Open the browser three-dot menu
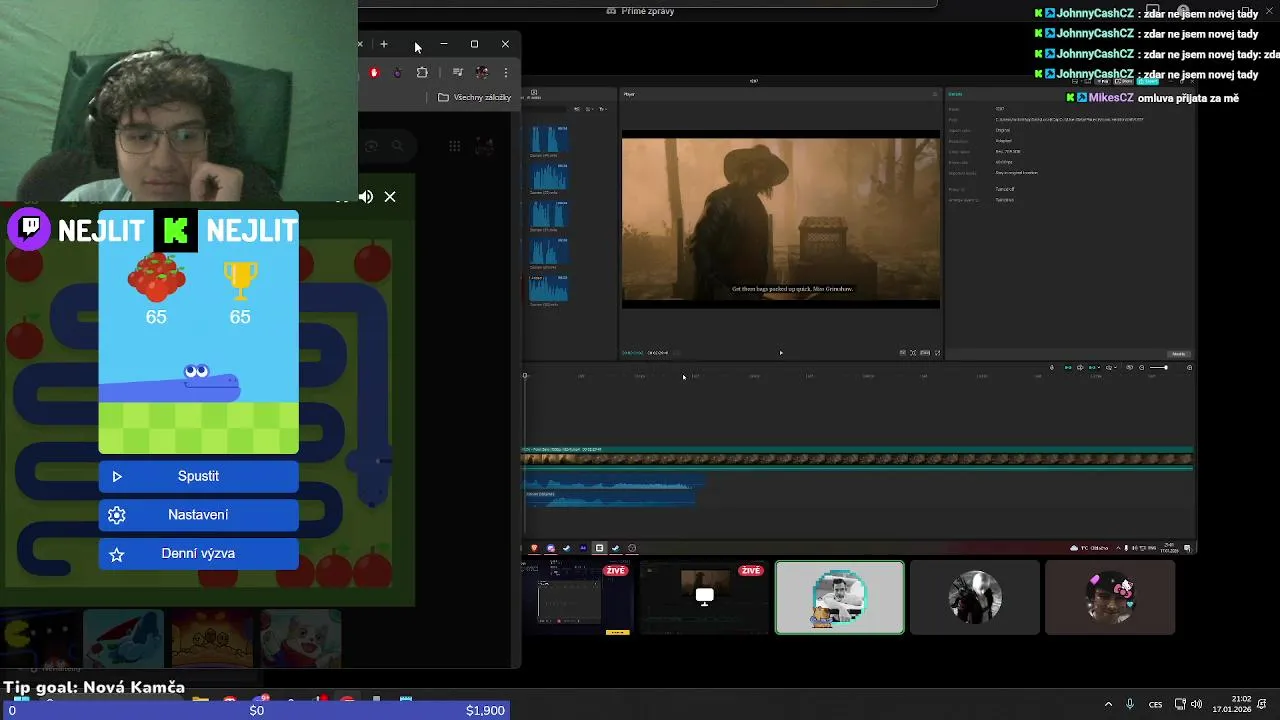1280x720 pixels. pos(506,72)
